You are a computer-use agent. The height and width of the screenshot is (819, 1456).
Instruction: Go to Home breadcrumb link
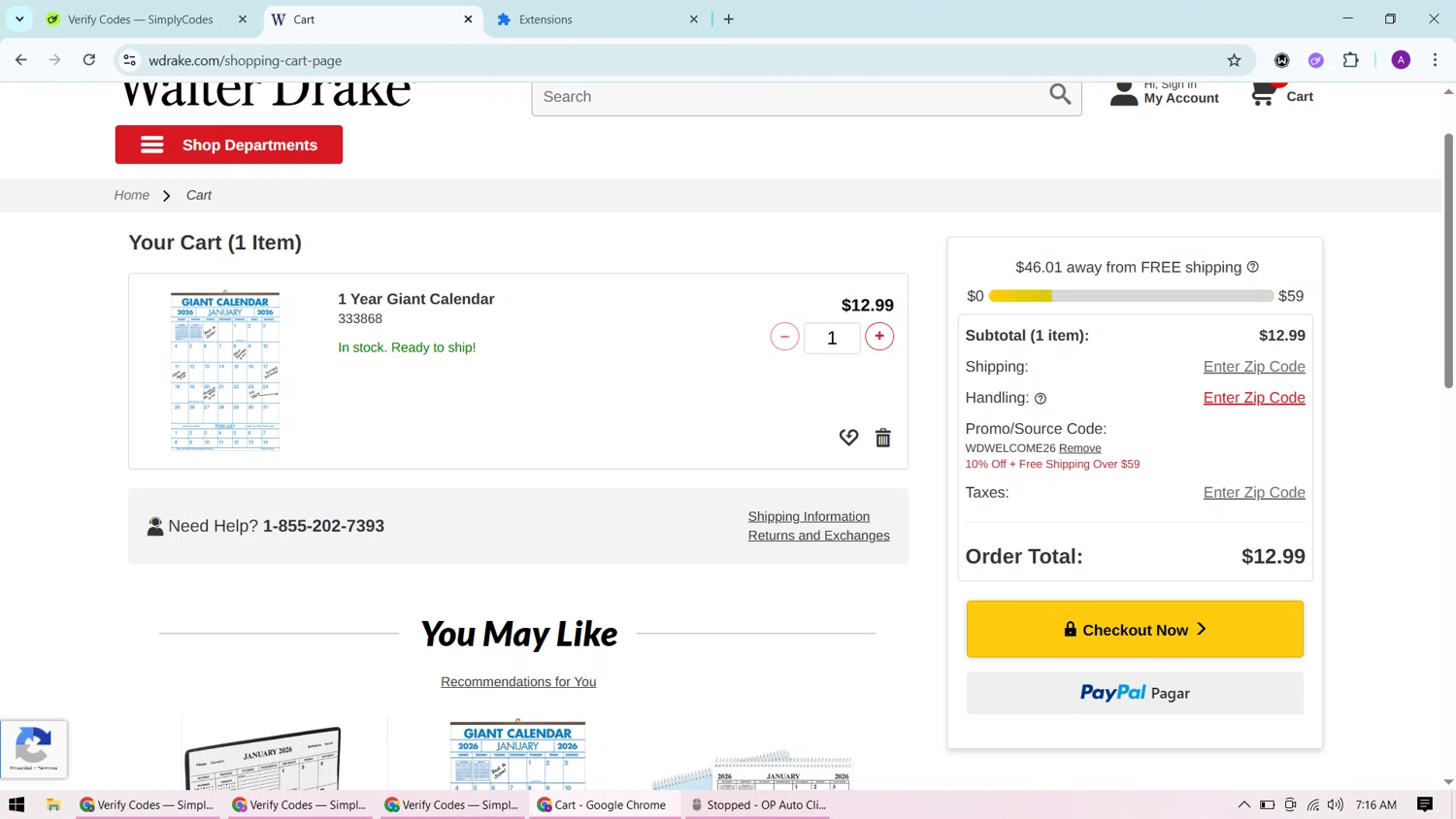coord(132,195)
